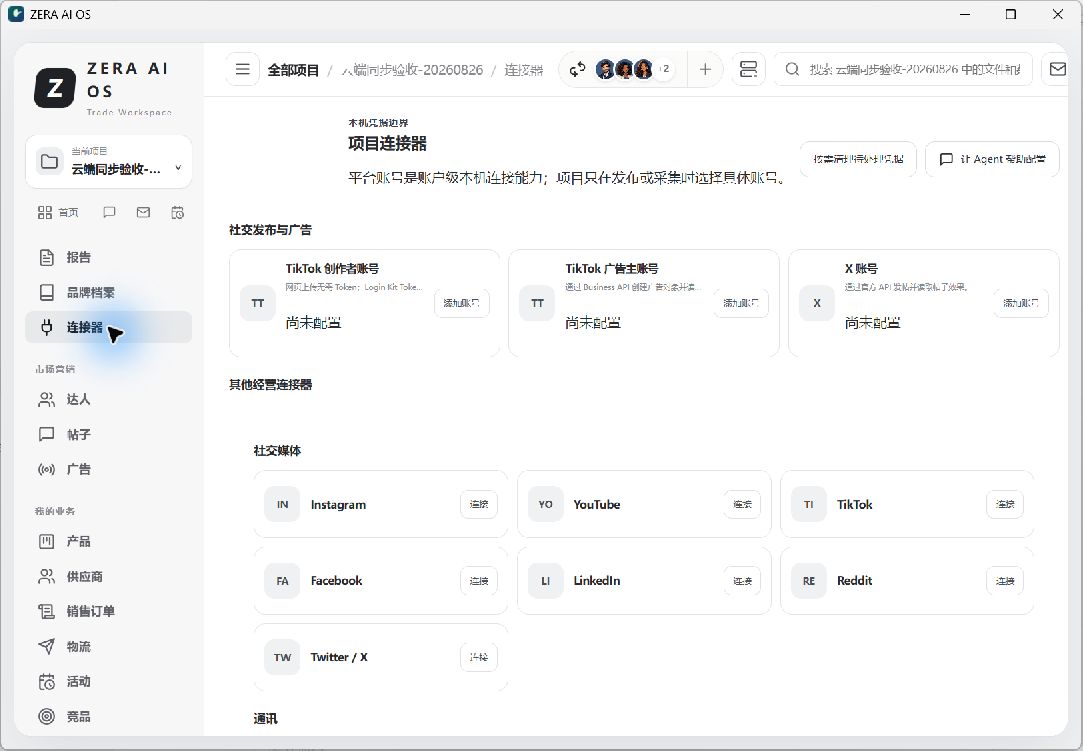The height and width of the screenshot is (751, 1083).
Task: Add account for TikTok 创作者账号
Action: pos(461,303)
